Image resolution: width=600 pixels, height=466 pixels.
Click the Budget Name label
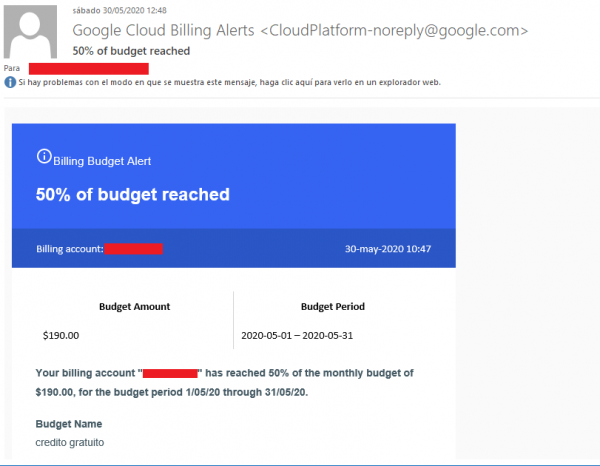click(69, 424)
